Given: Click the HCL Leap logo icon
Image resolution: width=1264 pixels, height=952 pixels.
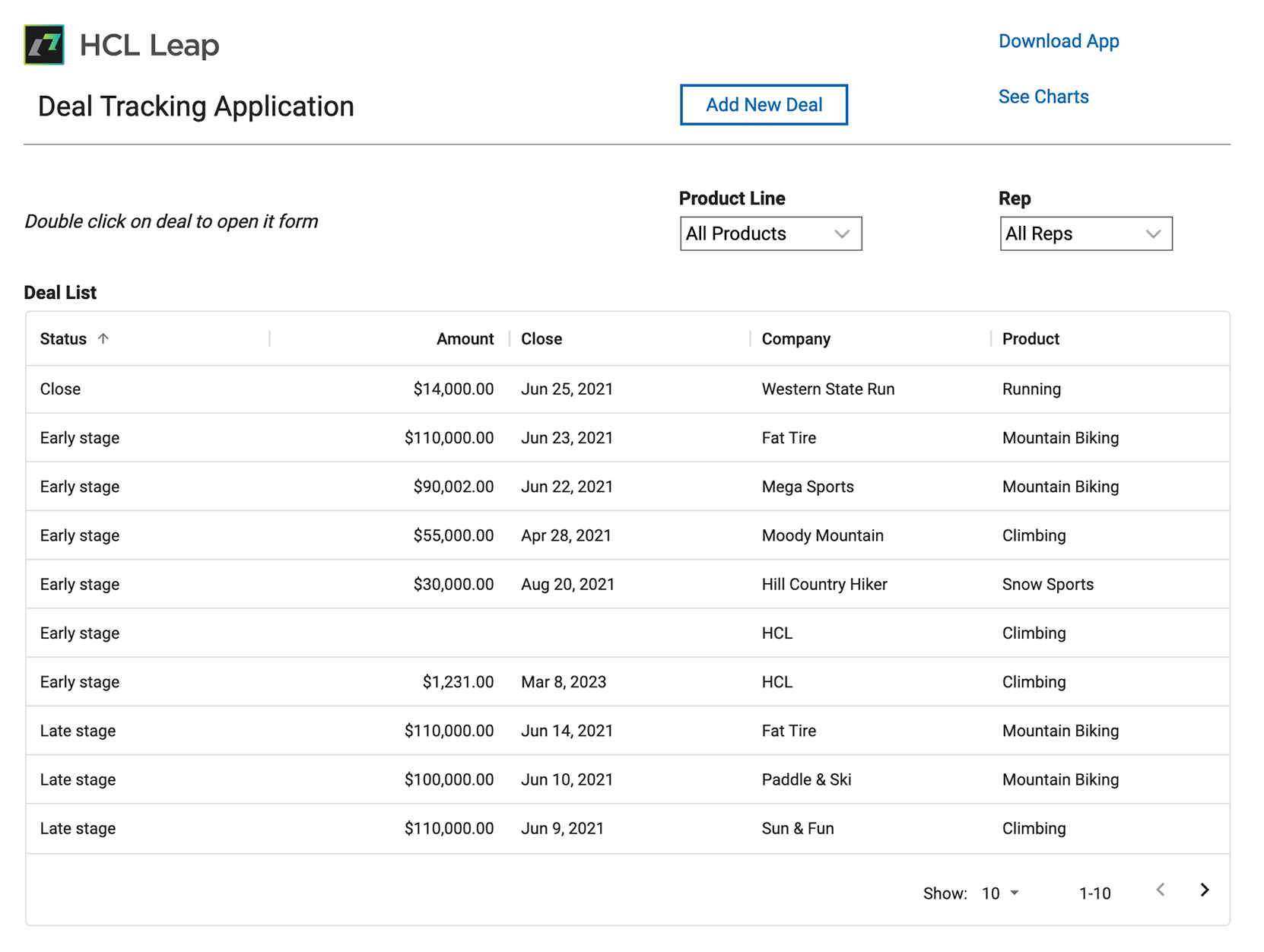Looking at the screenshot, I should (x=44, y=45).
